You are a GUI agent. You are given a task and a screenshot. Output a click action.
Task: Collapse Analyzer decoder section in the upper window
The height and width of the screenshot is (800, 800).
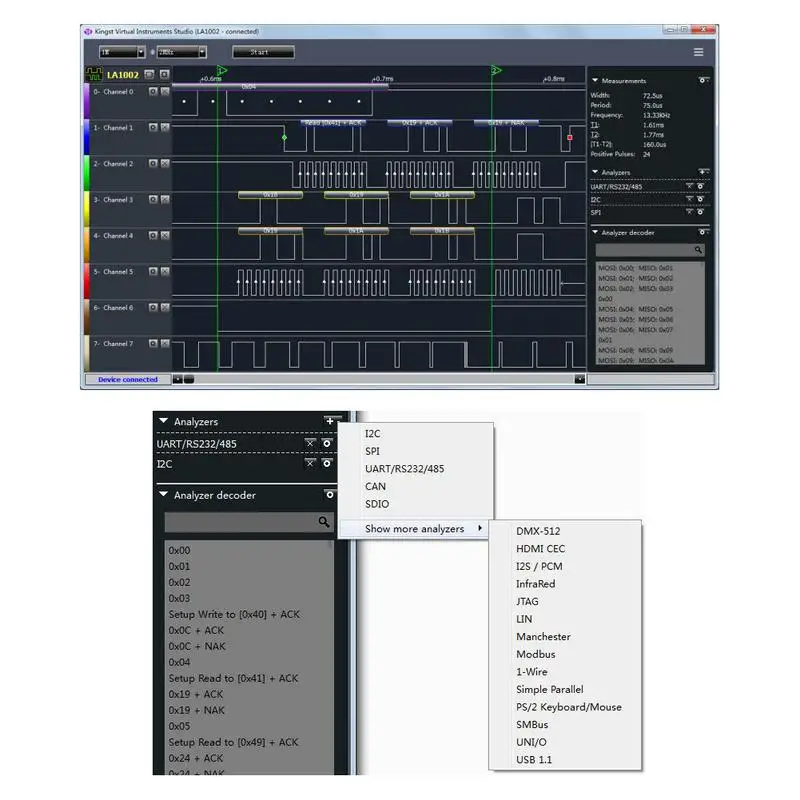coord(595,232)
